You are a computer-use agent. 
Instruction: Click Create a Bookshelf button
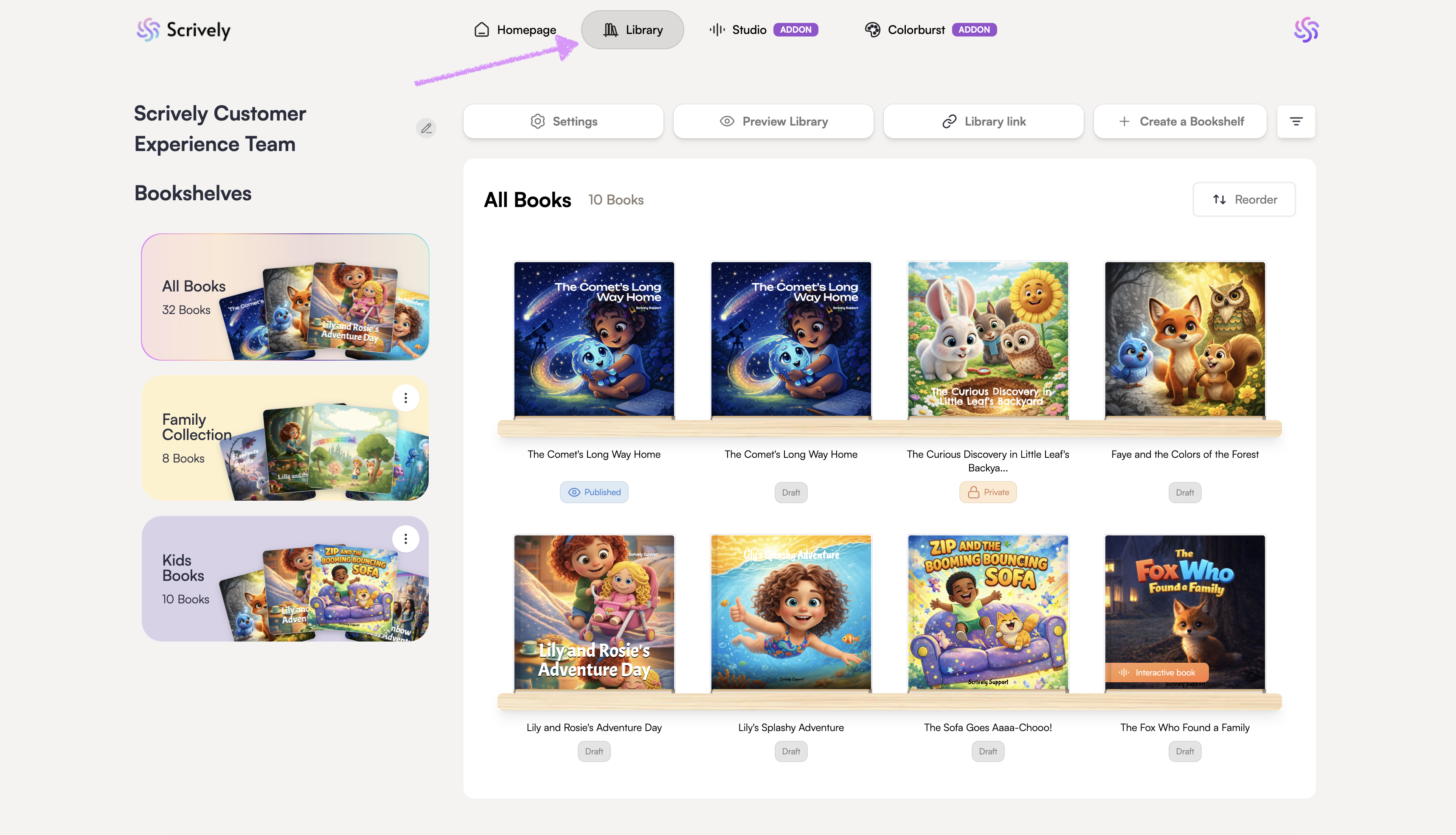click(x=1180, y=121)
